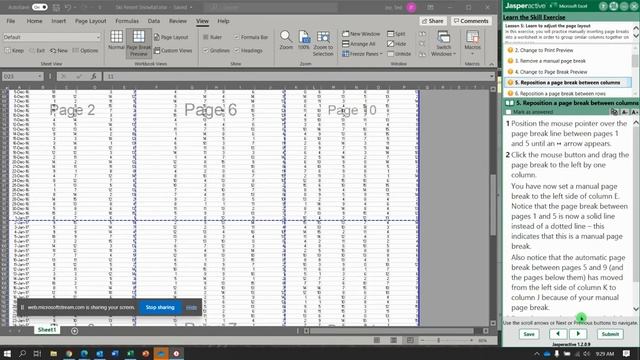The width and height of the screenshot is (640, 360).
Task: Click Stop sharing button
Action: coord(160,307)
